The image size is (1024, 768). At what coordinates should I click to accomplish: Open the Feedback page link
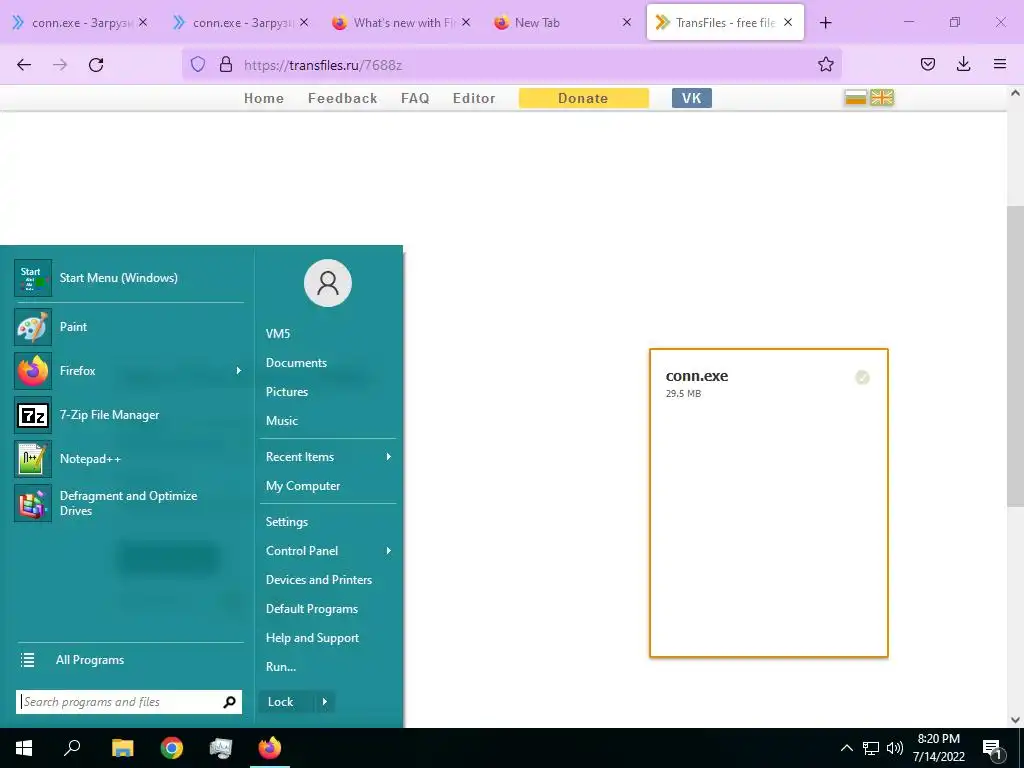pyautogui.click(x=342, y=98)
